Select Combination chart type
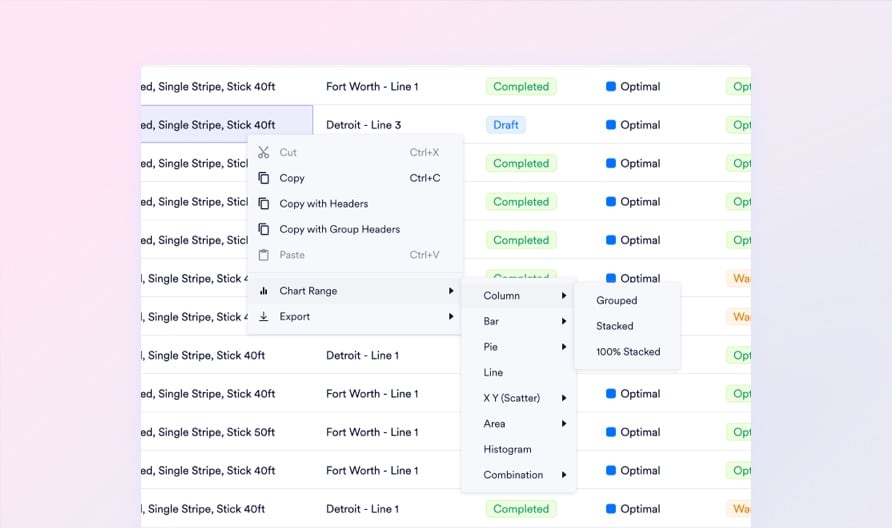The width and height of the screenshot is (892, 528). pyautogui.click(x=518, y=475)
